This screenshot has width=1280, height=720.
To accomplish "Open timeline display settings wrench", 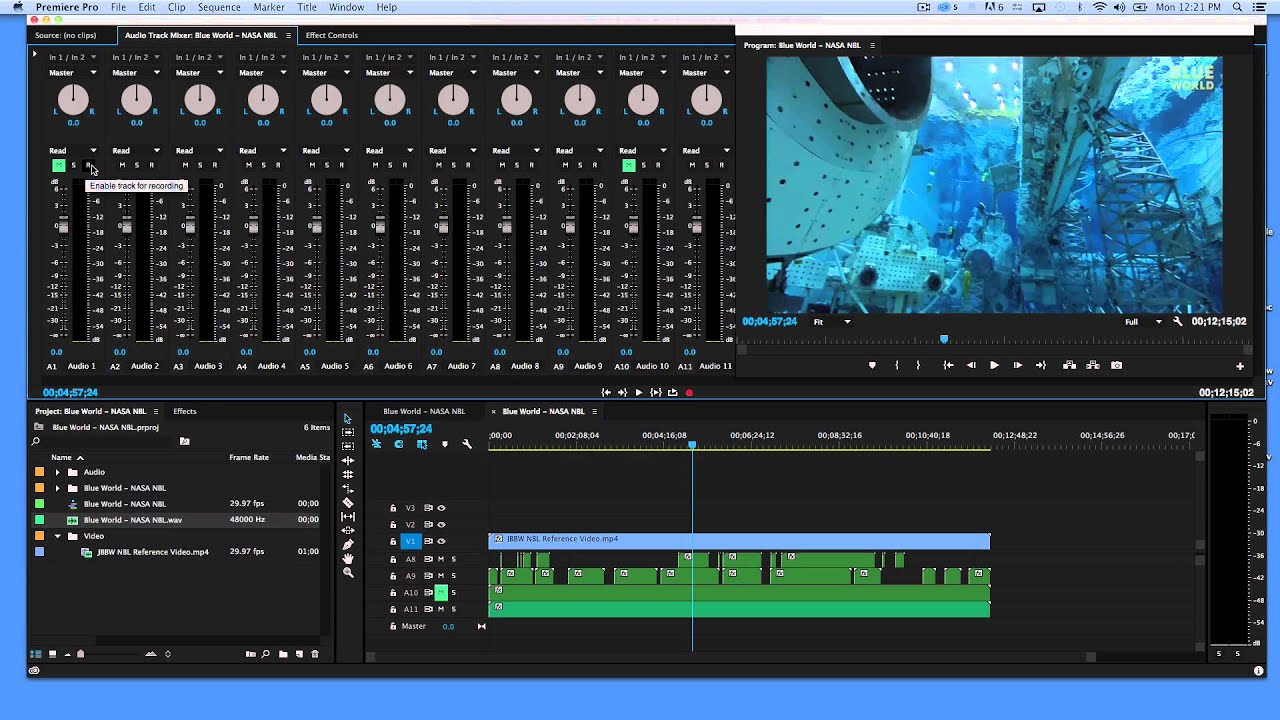I will [467, 444].
